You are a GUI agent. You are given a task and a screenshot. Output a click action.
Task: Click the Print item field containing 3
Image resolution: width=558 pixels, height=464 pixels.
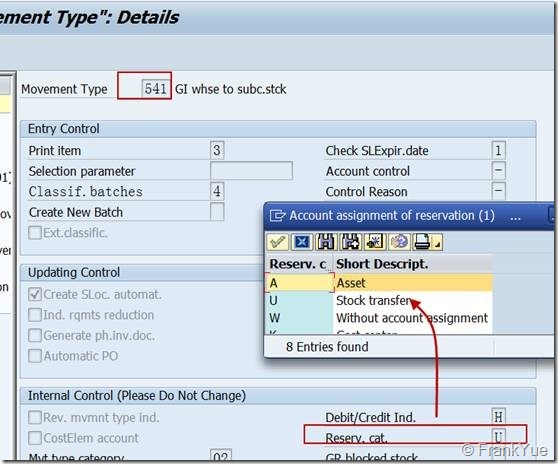(x=217, y=150)
